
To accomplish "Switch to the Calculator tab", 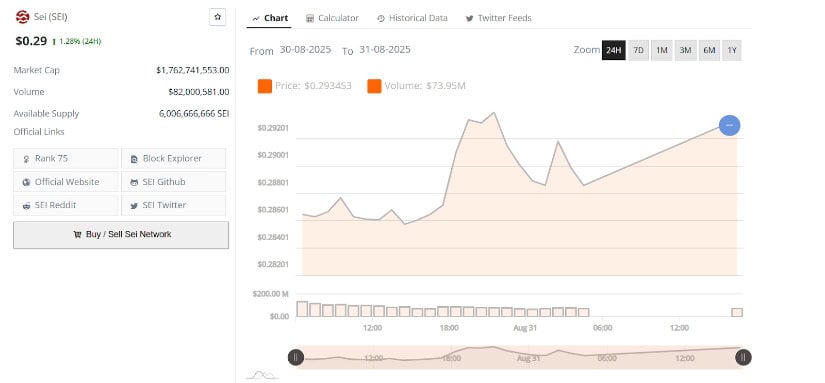I will click(x=333, y=18).
